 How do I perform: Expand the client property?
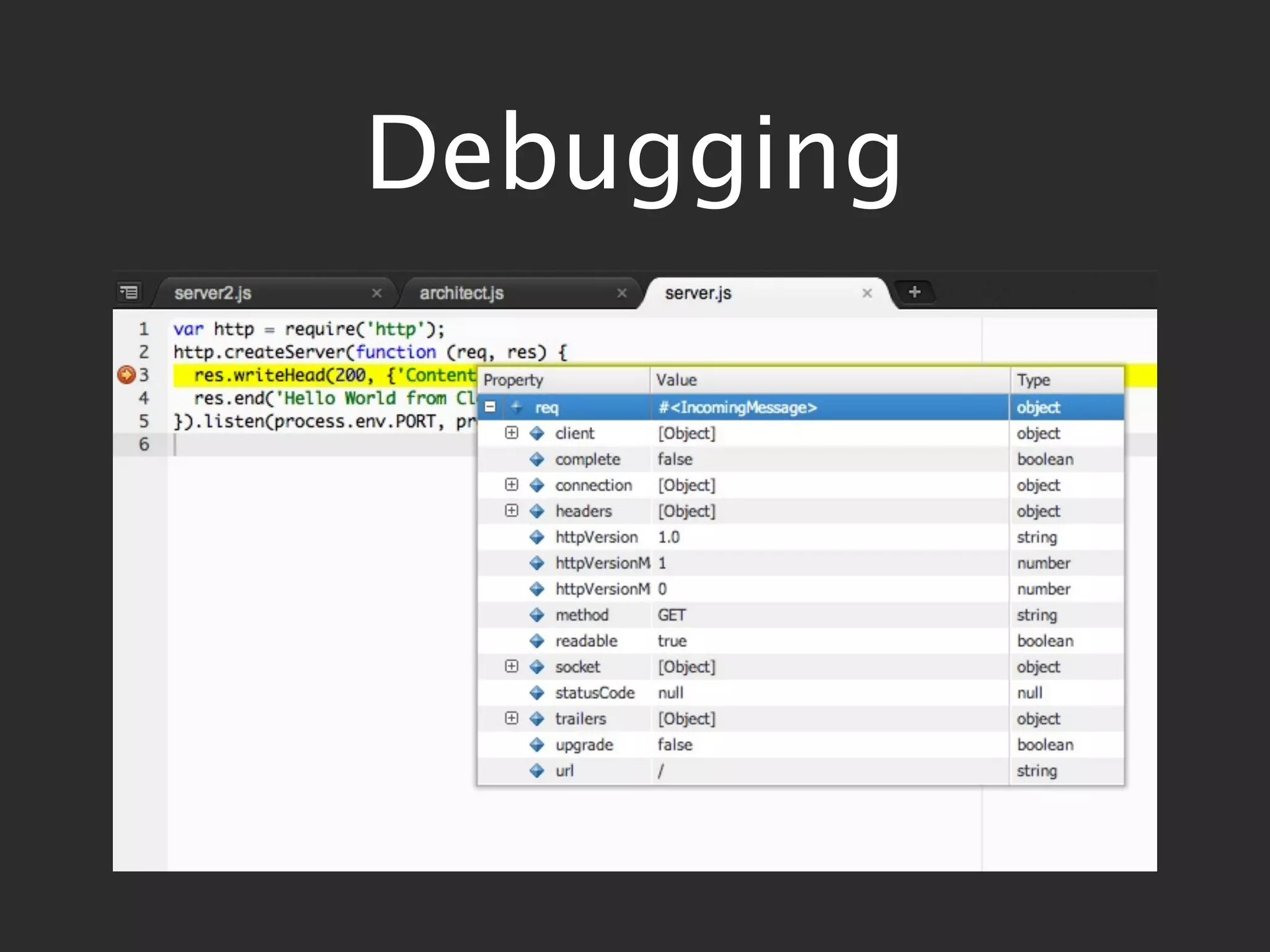pyautogui.click(x=511, y=433)
